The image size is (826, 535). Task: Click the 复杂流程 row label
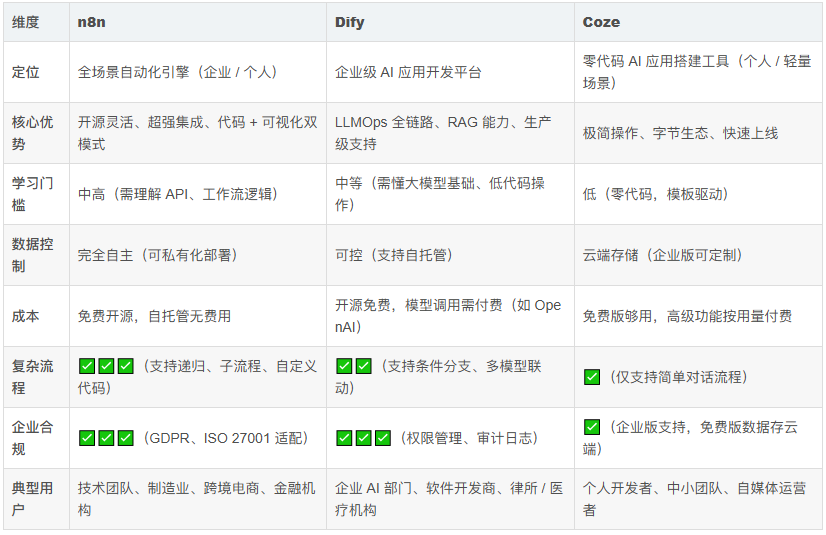click(36, 377)
